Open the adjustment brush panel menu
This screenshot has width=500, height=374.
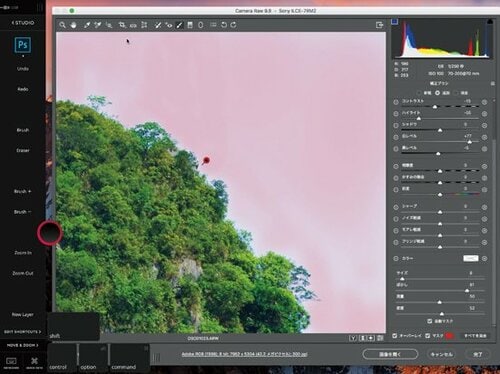tap(493, 83)
